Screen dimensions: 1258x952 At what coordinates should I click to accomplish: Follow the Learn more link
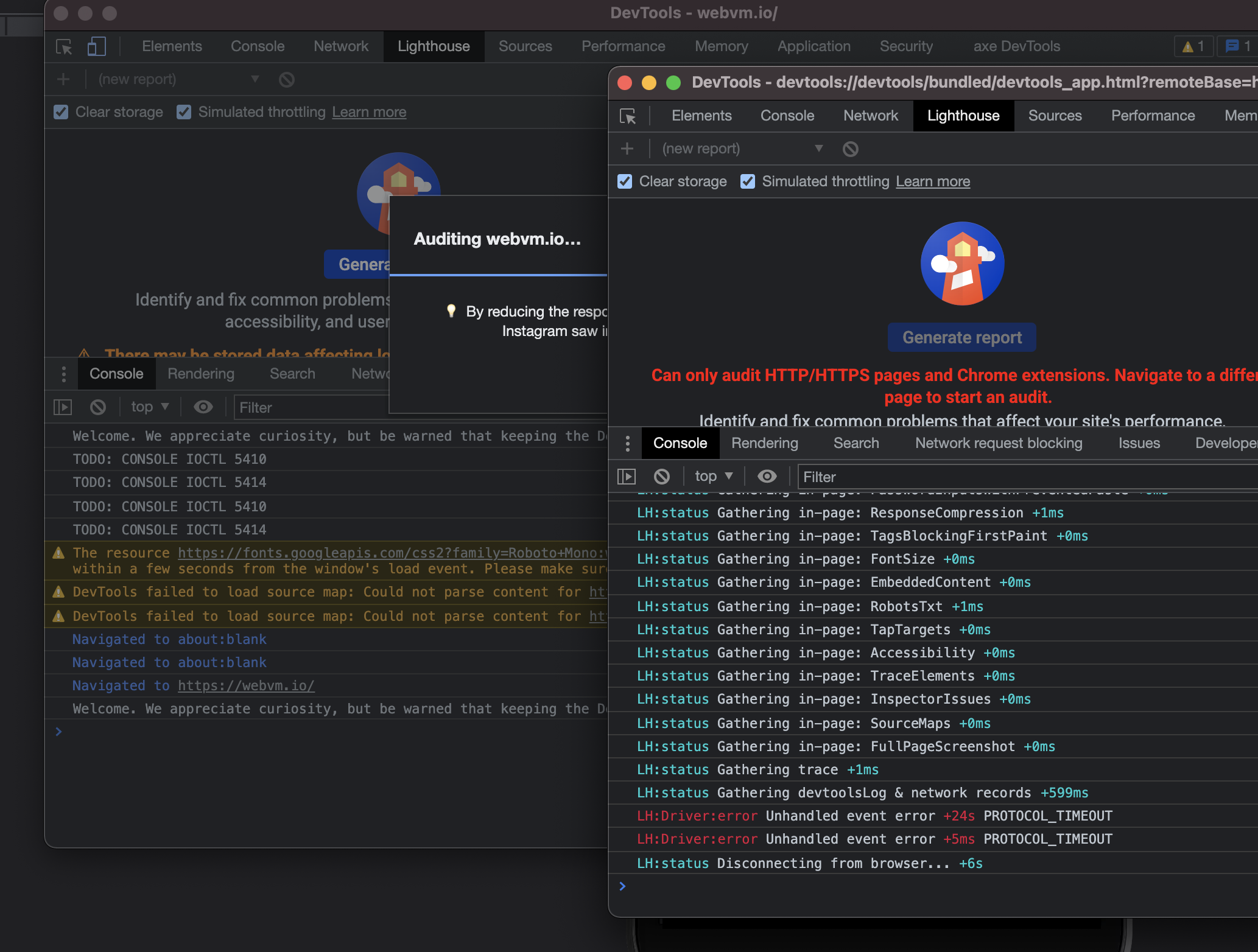[x=932, y=181]
